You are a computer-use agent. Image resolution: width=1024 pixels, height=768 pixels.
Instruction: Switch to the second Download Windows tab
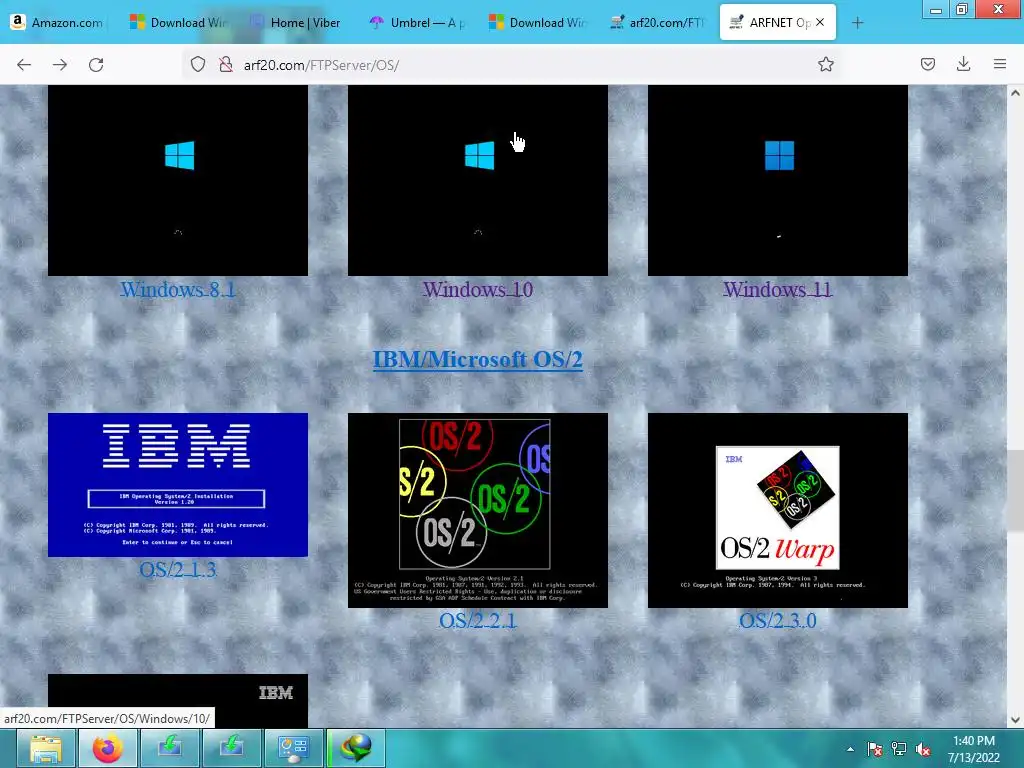537,23
